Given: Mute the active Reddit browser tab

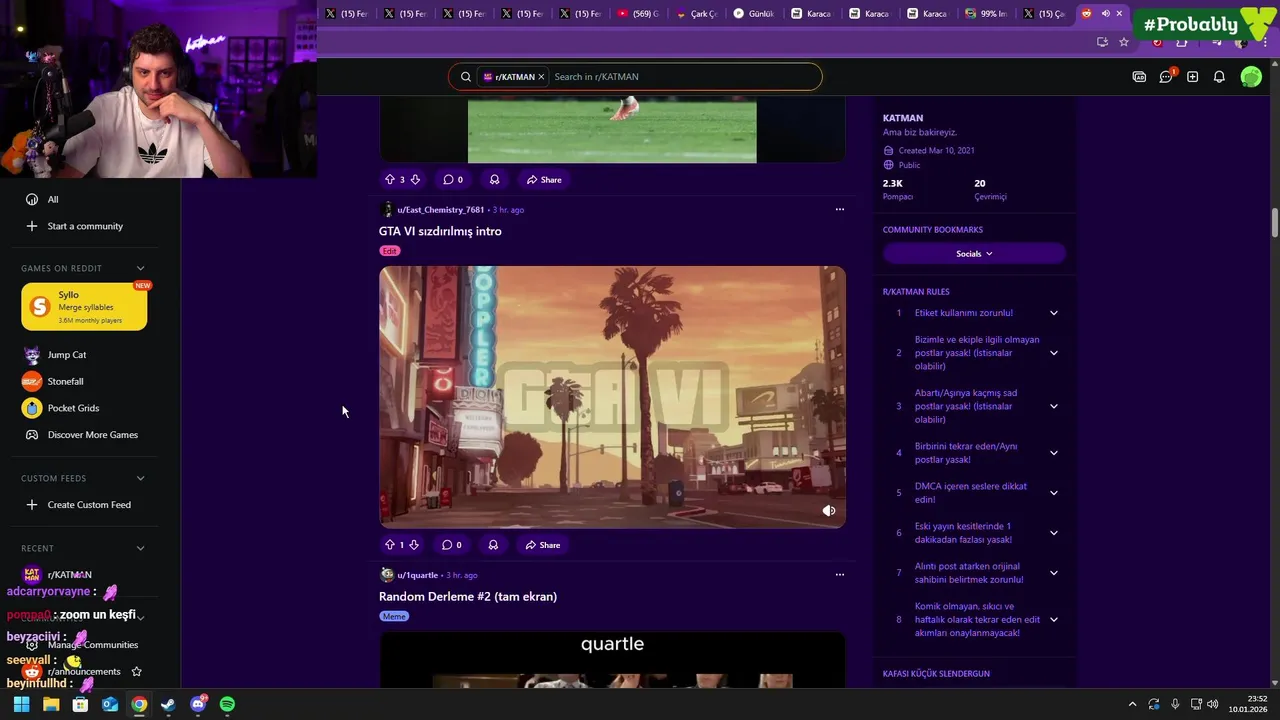Looking at the screenshot, I should click(x=1105, y=14).
